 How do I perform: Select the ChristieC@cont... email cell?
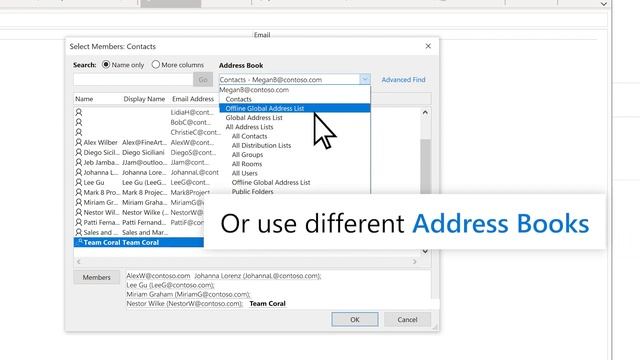click(196, 132)
